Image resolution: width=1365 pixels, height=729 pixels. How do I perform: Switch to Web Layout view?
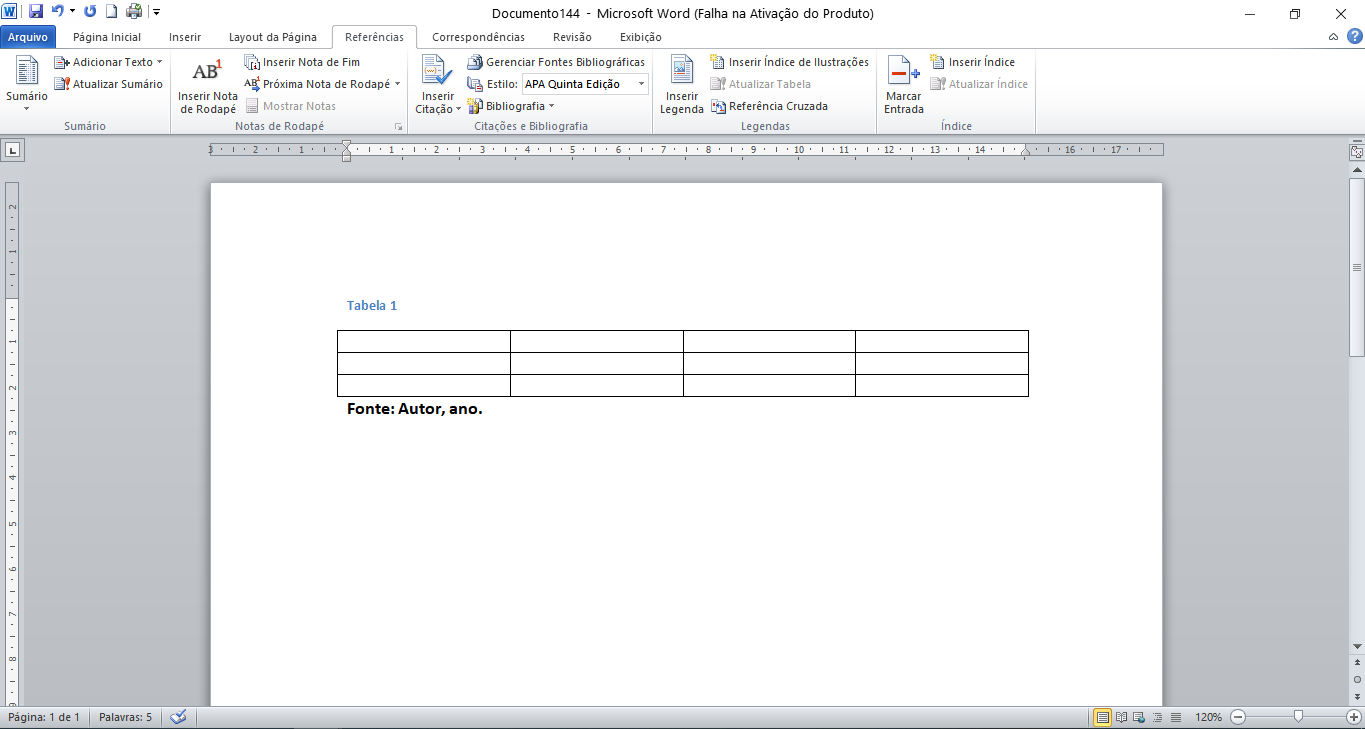click(1140, 717)
